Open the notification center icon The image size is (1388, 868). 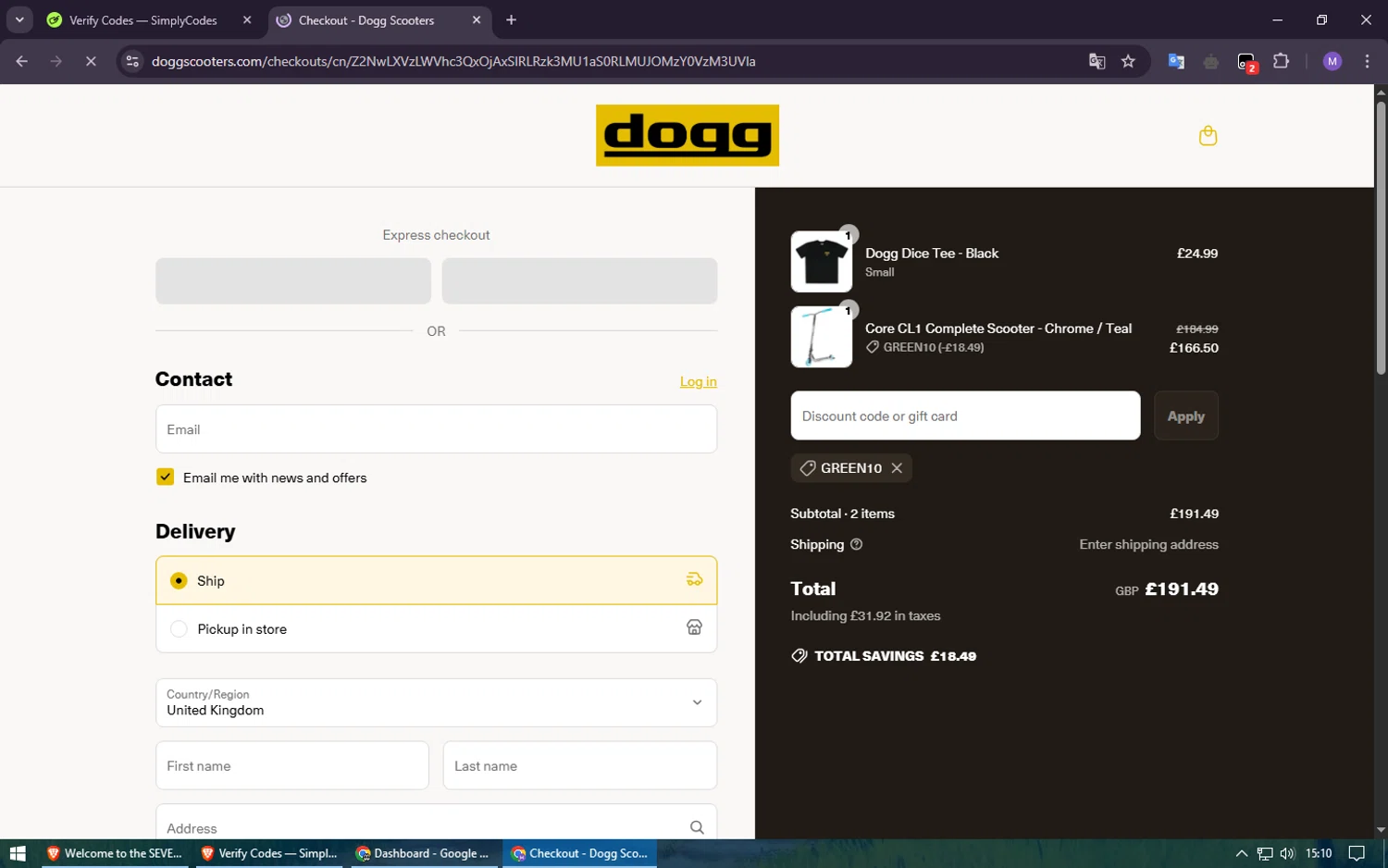click(1357, 853)
